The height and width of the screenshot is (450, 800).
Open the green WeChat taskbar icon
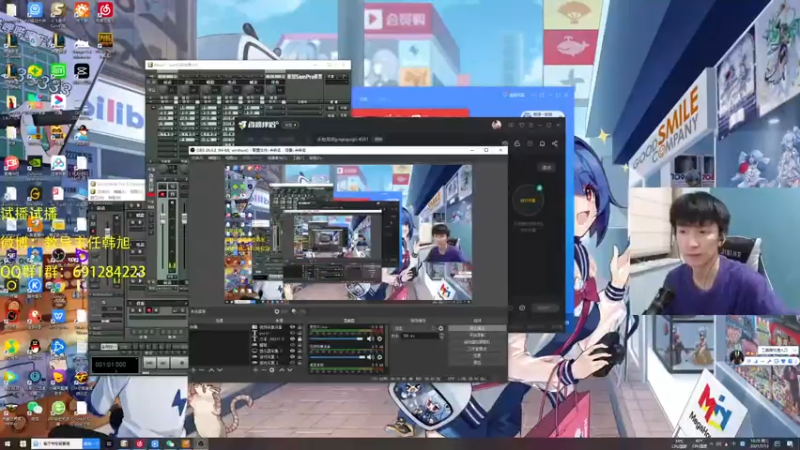170,443
